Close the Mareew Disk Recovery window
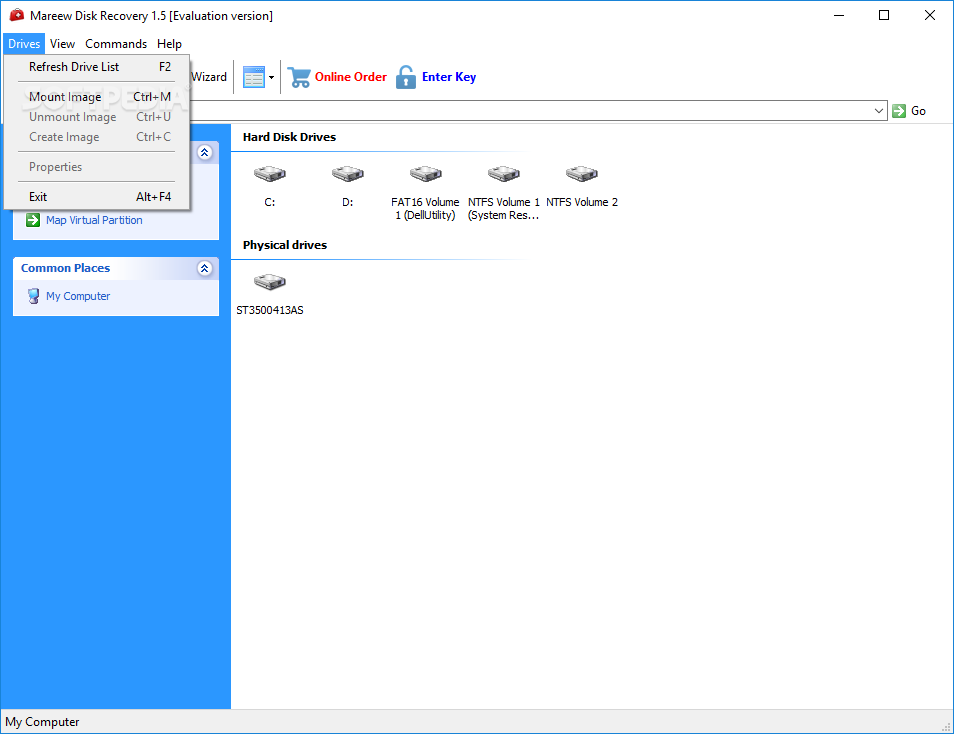The width and height of the screenshot is (954, 734). [x=930, y=15]
